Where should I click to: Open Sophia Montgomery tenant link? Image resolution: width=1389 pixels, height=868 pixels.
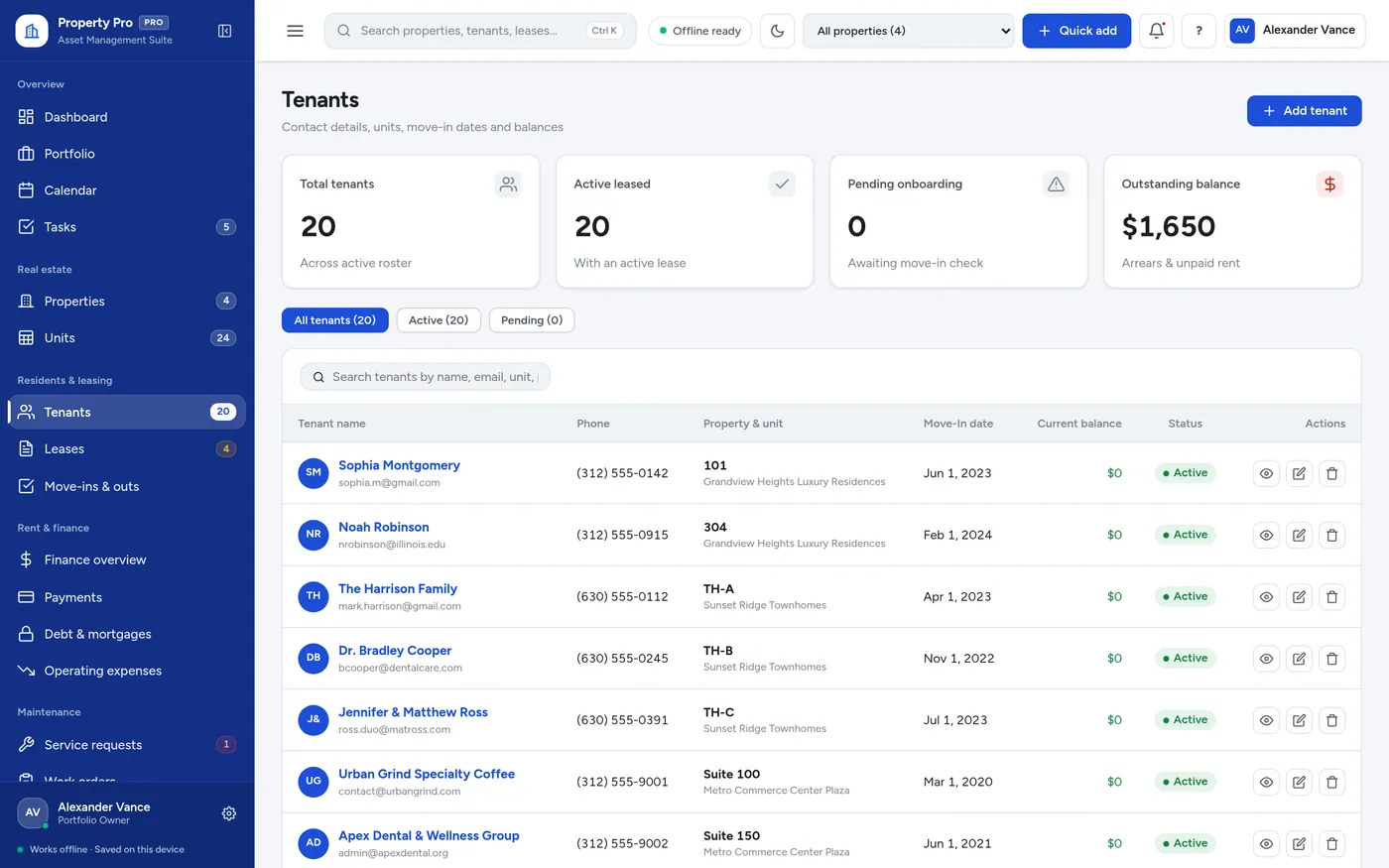coord(399,465)
